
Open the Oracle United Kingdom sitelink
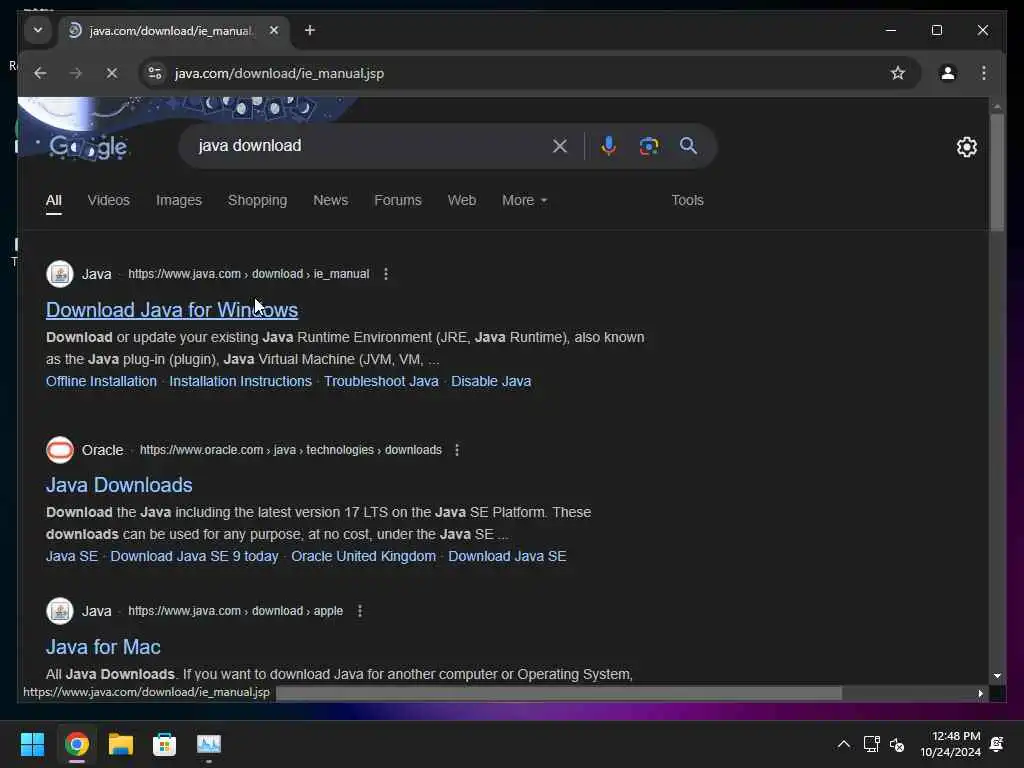coord(363,556)
